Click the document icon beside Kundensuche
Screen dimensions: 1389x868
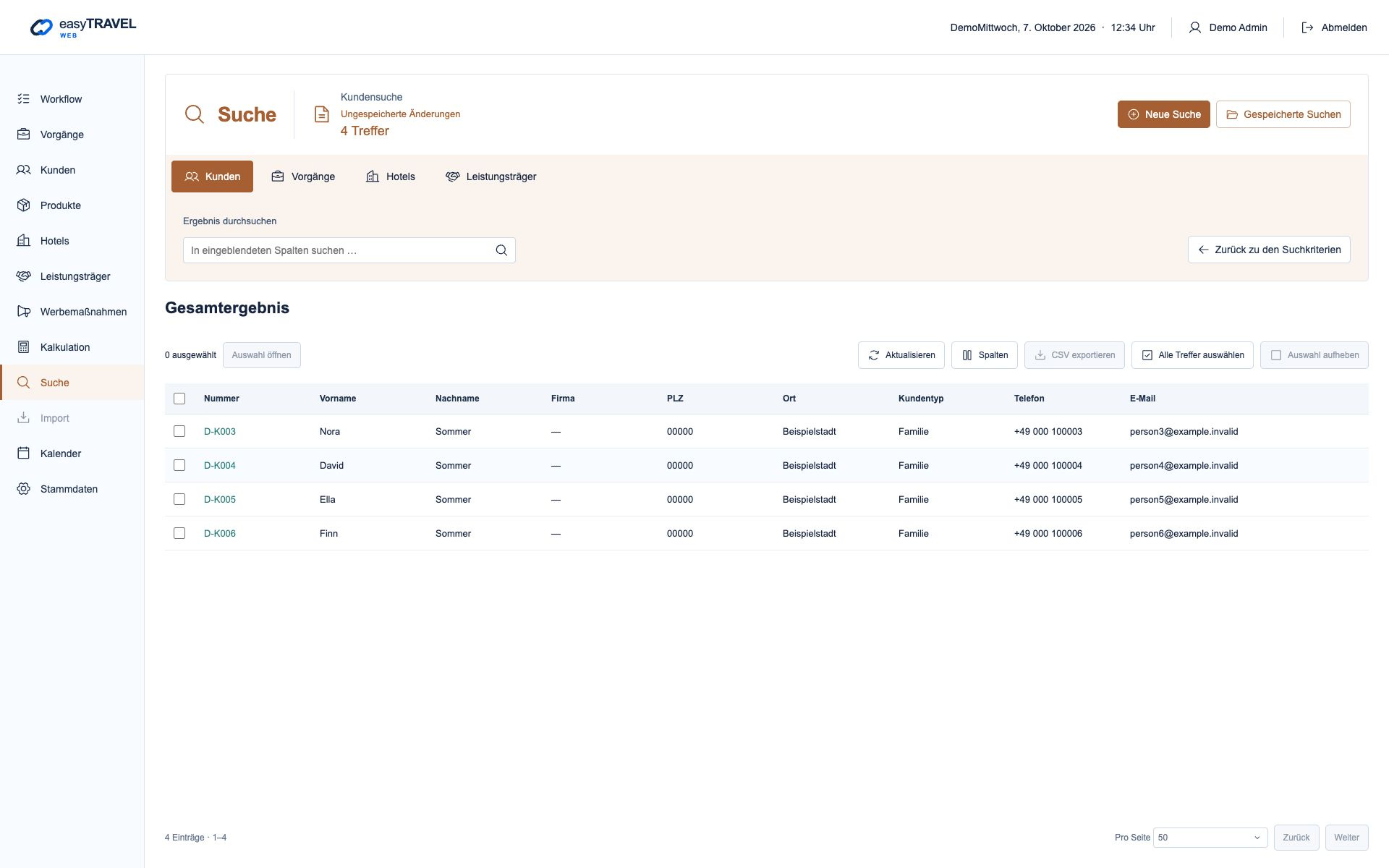pyautogui.click(x=322, y=114)
